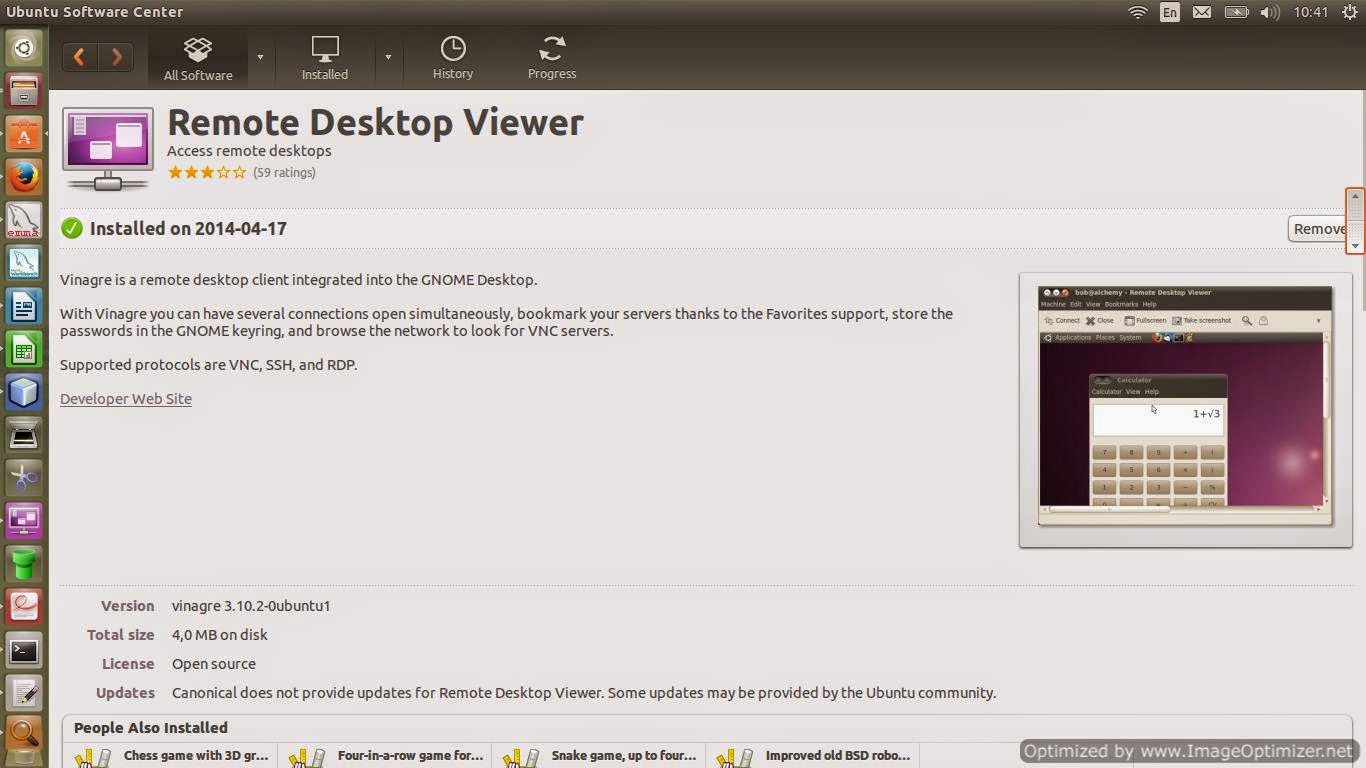
Task: Expand the All Software dropdown arrow
Action: pos(260,57)
